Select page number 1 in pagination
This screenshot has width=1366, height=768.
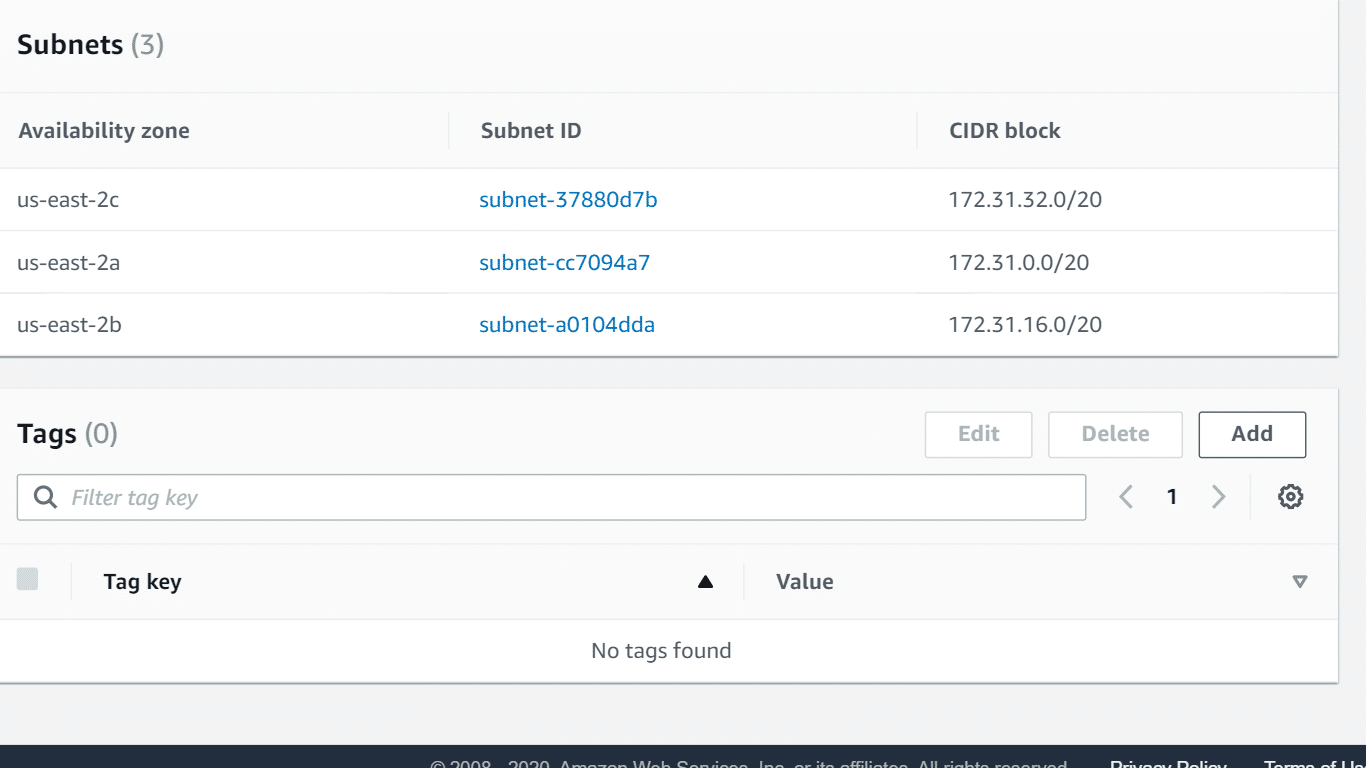[1172, 496]
